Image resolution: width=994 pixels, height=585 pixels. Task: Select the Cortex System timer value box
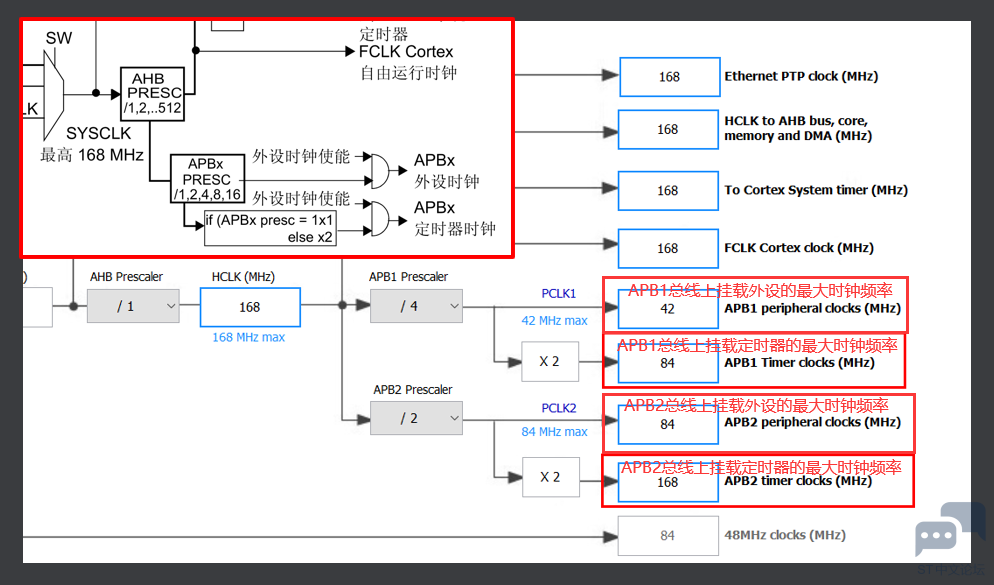click(x=668, y=191)
